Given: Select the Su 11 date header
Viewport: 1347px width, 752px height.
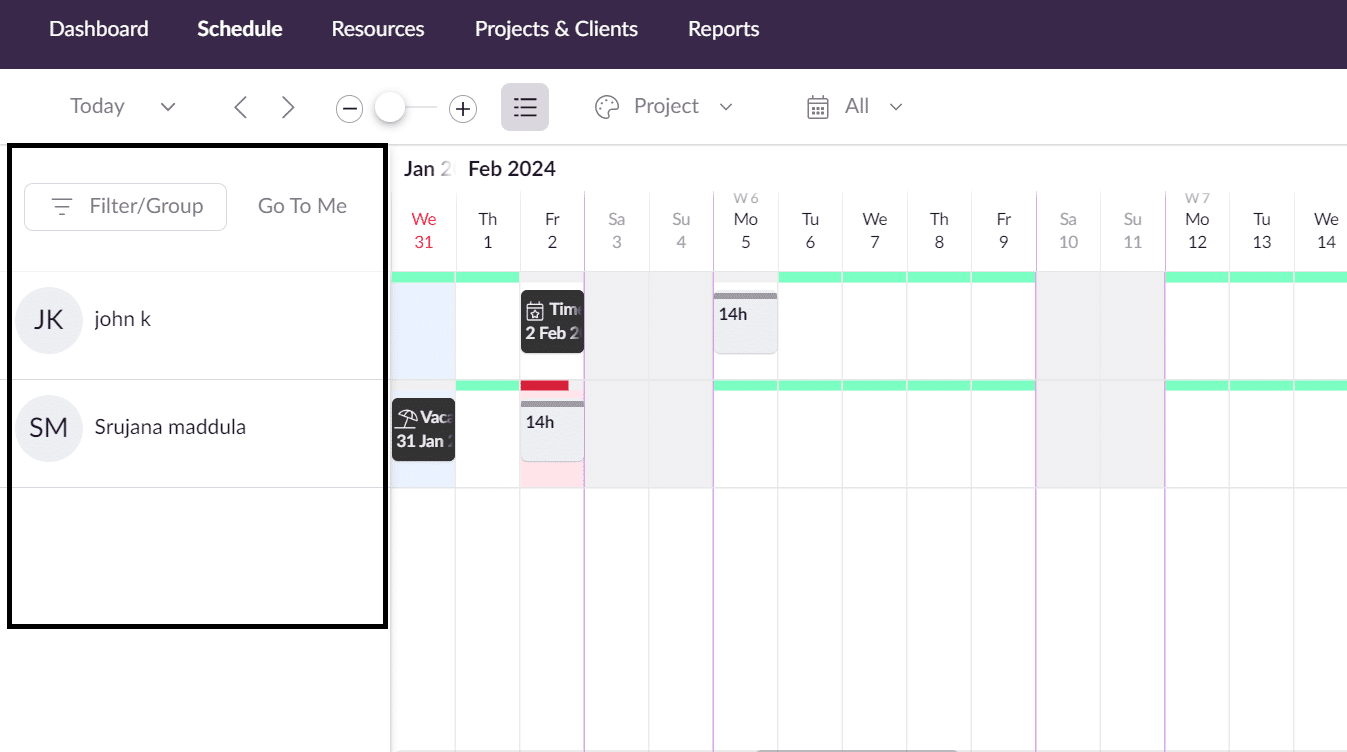Looking at the screenshot, I should (1132, 230).
